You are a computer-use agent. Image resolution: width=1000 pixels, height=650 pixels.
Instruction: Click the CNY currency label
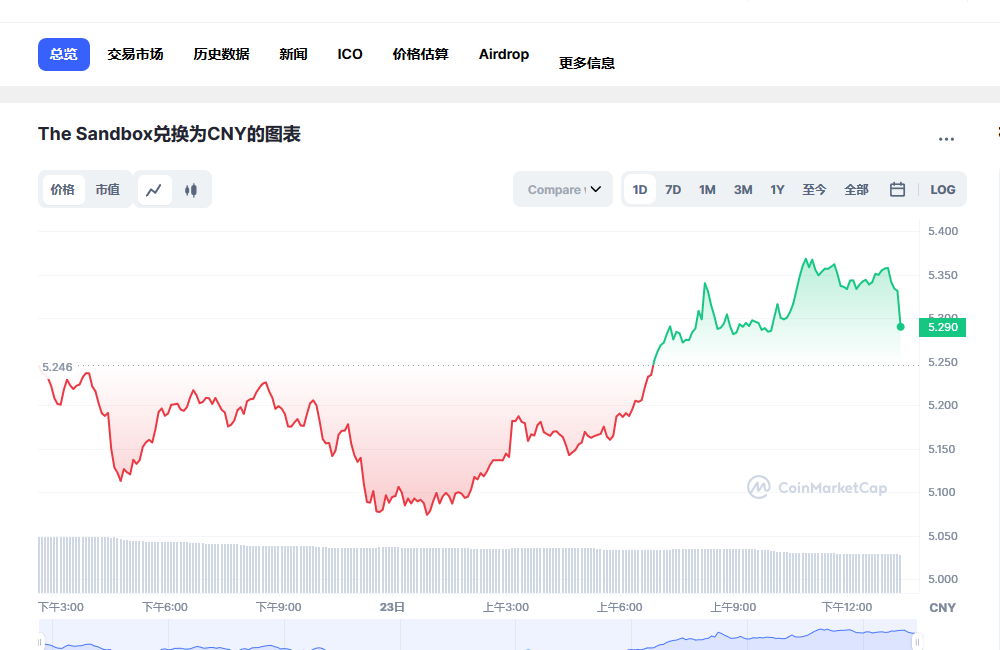click(x=943, y=607)
